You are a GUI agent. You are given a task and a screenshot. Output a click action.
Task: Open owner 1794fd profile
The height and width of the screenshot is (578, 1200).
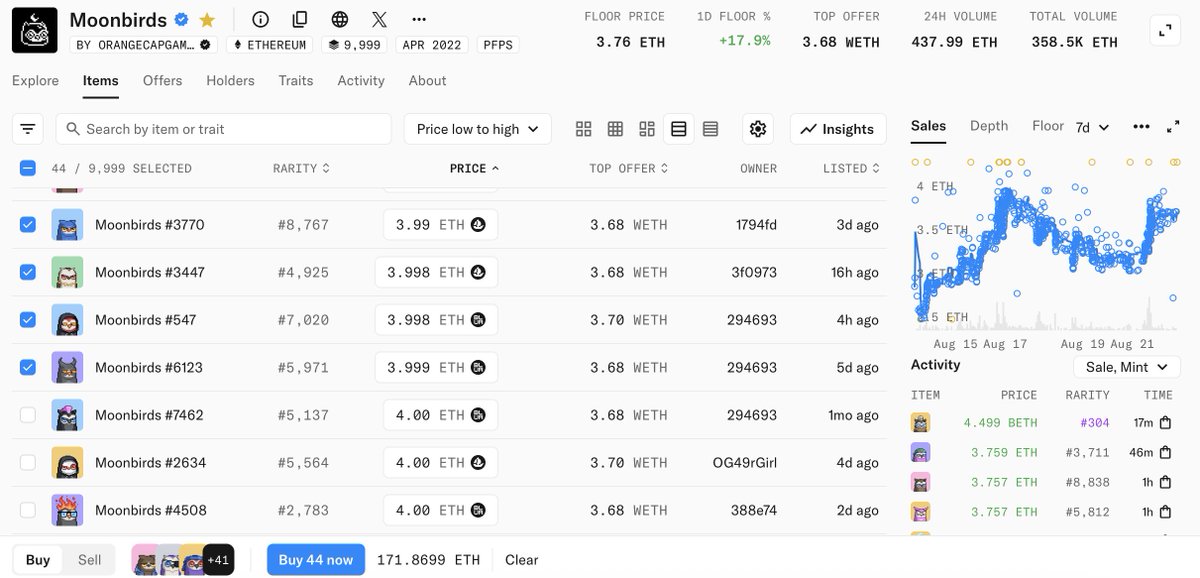point(756,225)
